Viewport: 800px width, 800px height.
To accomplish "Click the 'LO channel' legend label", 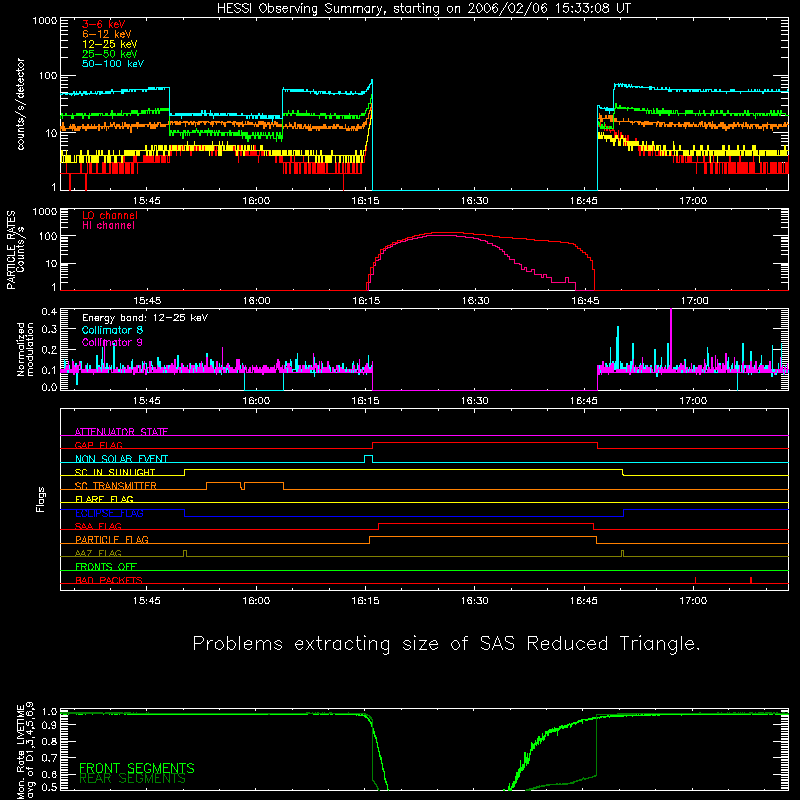I will pyautogui.click(x=110, y=215).
